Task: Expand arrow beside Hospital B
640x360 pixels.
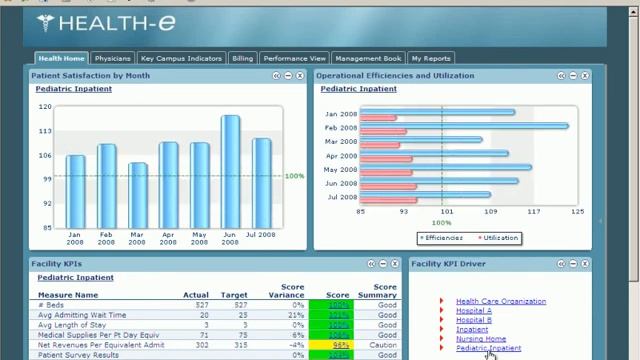Action: point(441,320)
